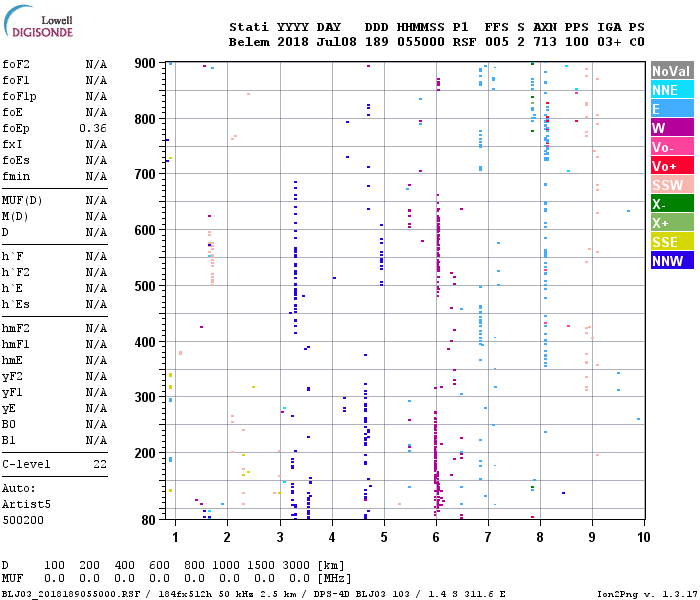Click the PPS value 100
This screenshot has height=600, width=700.
[x=577, y=42]
